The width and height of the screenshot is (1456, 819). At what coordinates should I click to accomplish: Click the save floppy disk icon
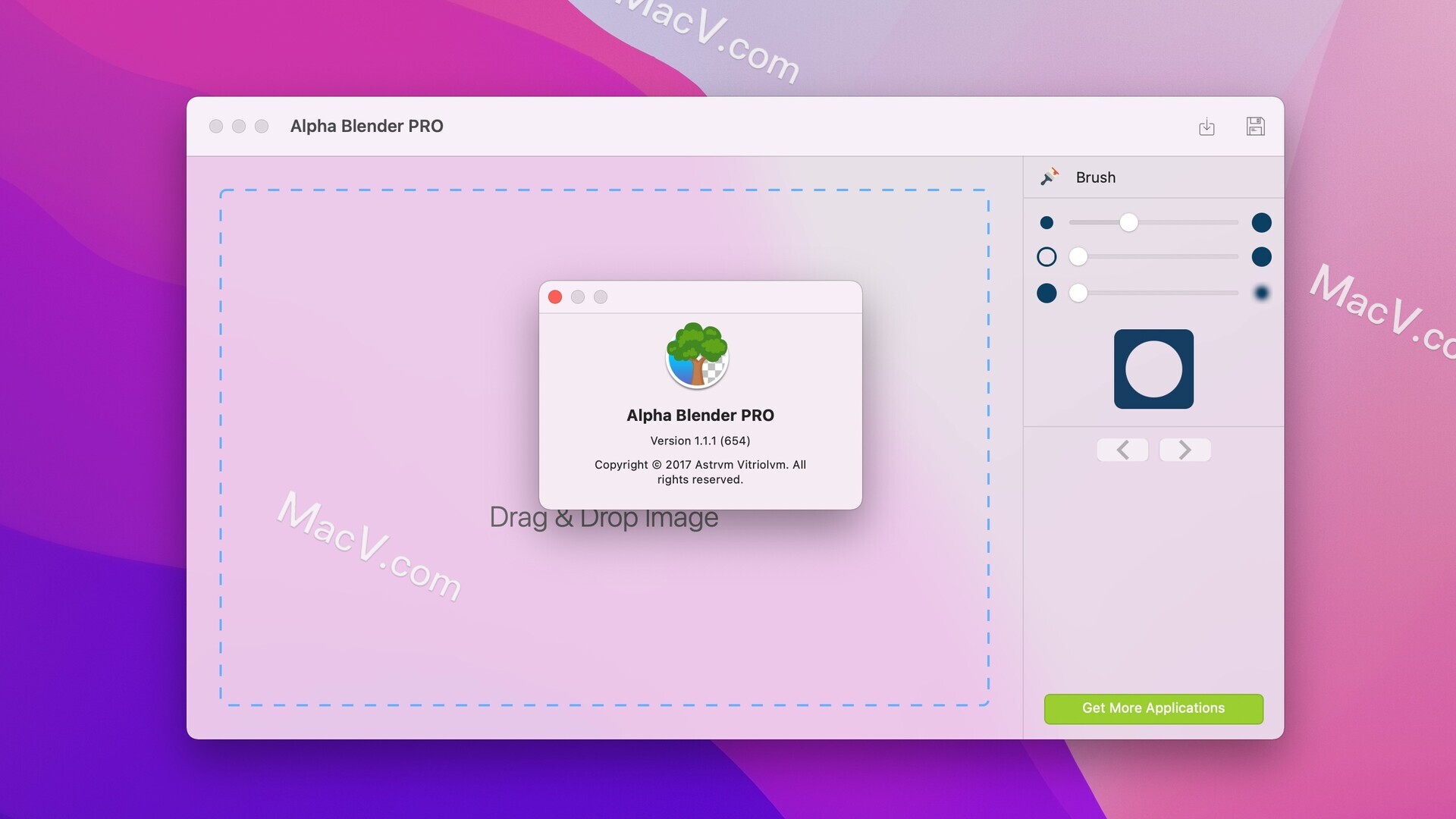click(x=1255, y=126)
